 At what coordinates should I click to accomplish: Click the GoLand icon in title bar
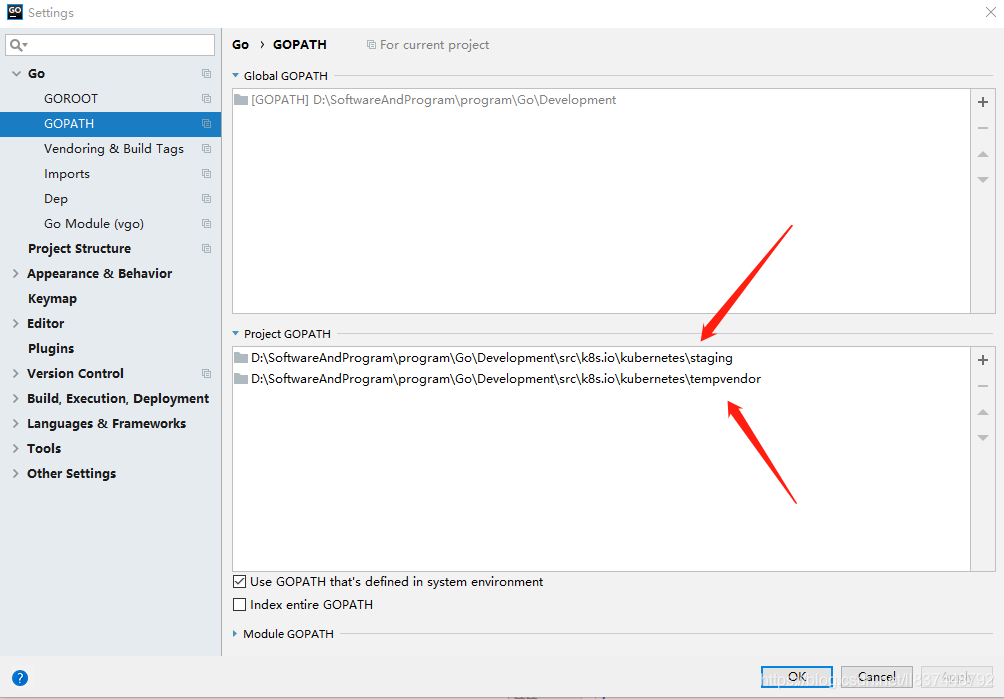[x=15, y=12]
